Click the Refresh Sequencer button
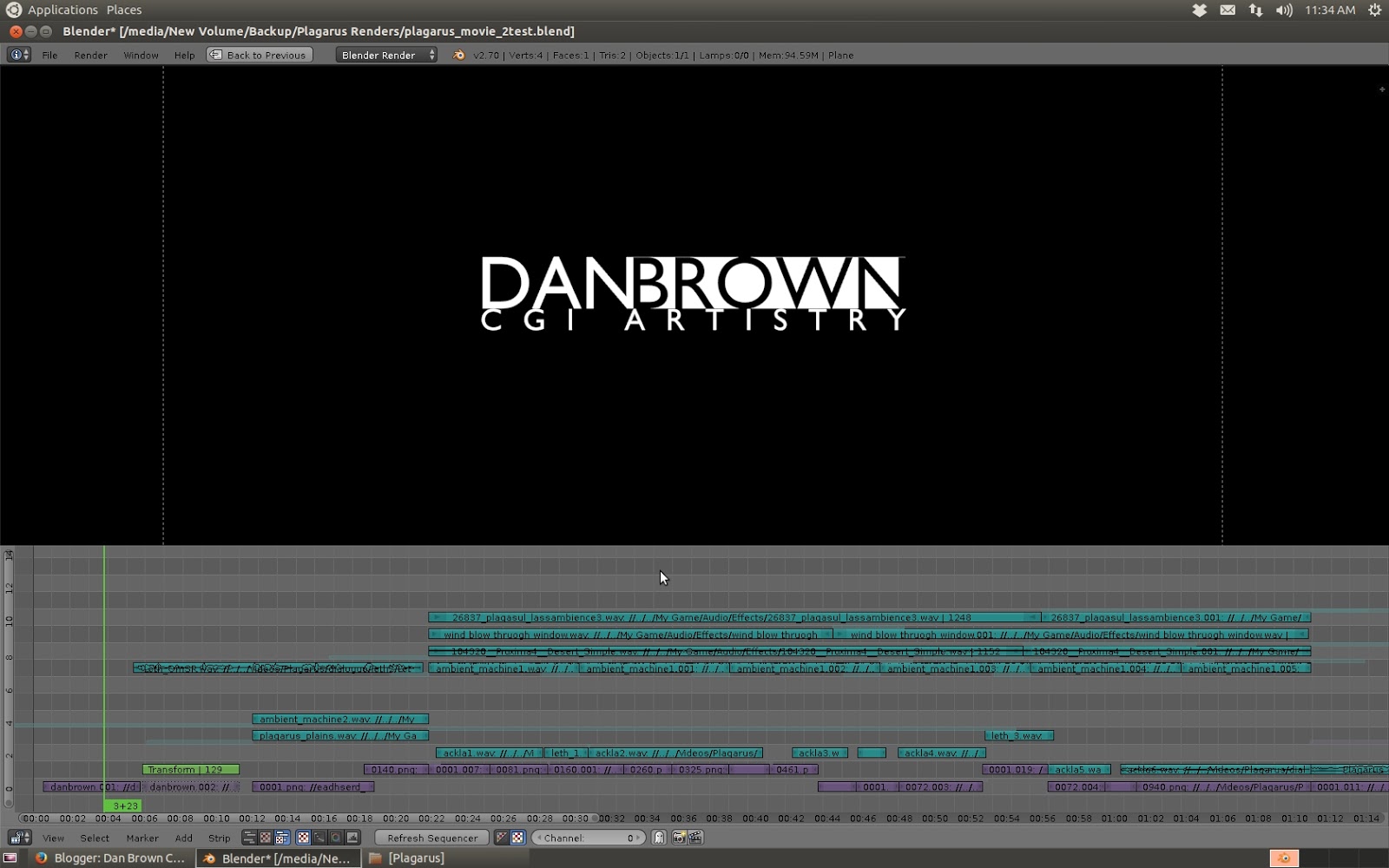Viewport: 1389px width, 868px height. [x=431, y=838]
